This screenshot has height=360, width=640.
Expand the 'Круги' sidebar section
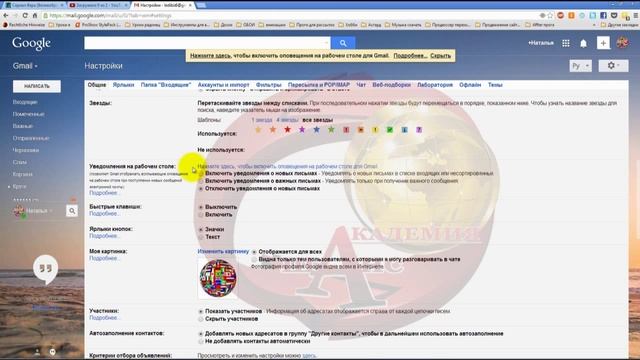tap(9, 187)
